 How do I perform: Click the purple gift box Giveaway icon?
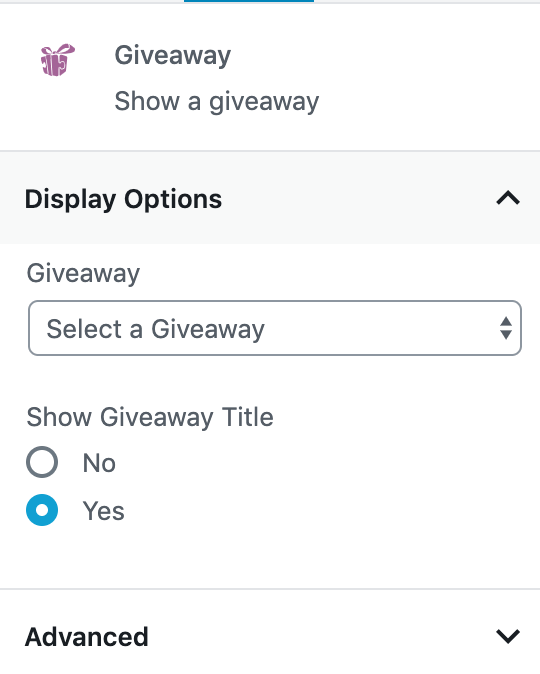pyautogui.click(x=58, y=60)
